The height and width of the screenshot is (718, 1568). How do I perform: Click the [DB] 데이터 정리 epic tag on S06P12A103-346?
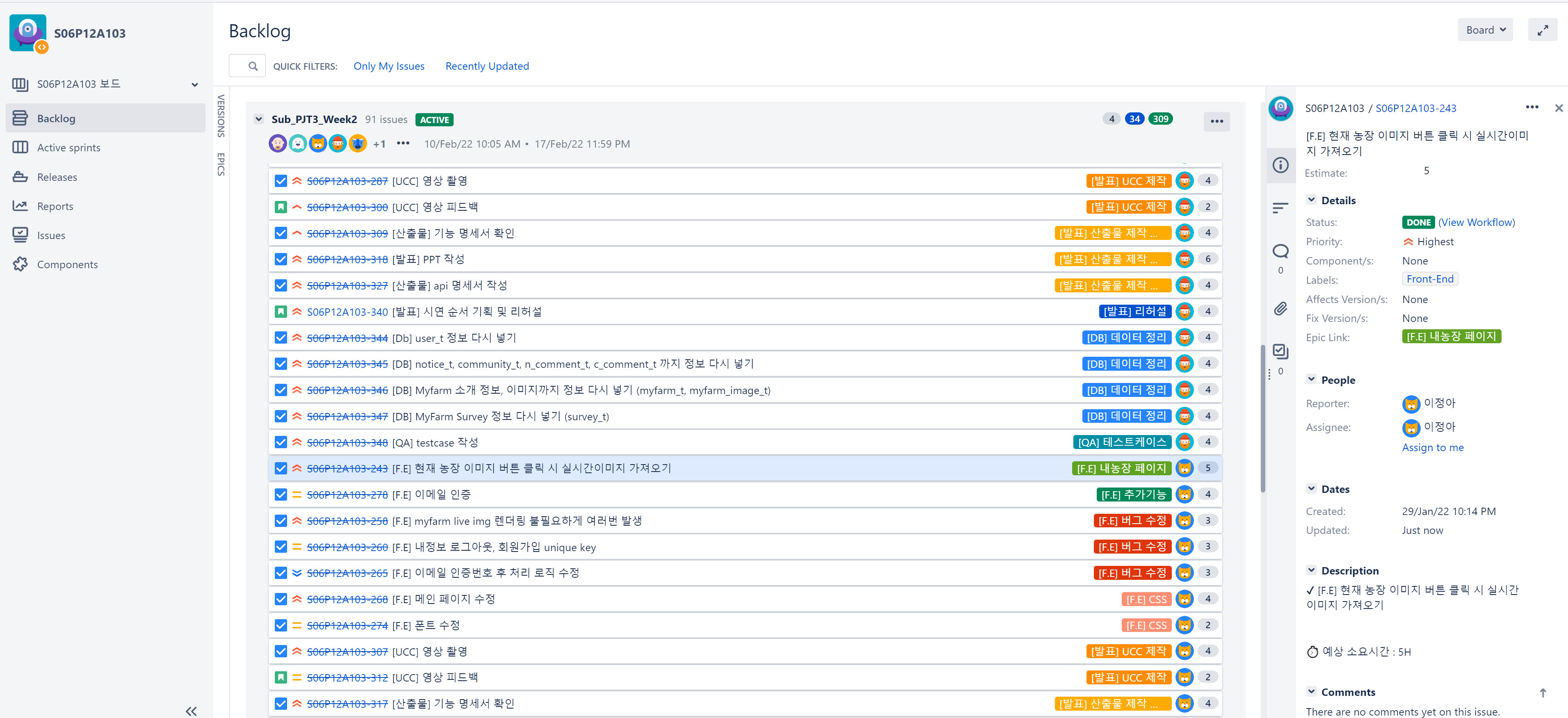(x=1127, y=390)
